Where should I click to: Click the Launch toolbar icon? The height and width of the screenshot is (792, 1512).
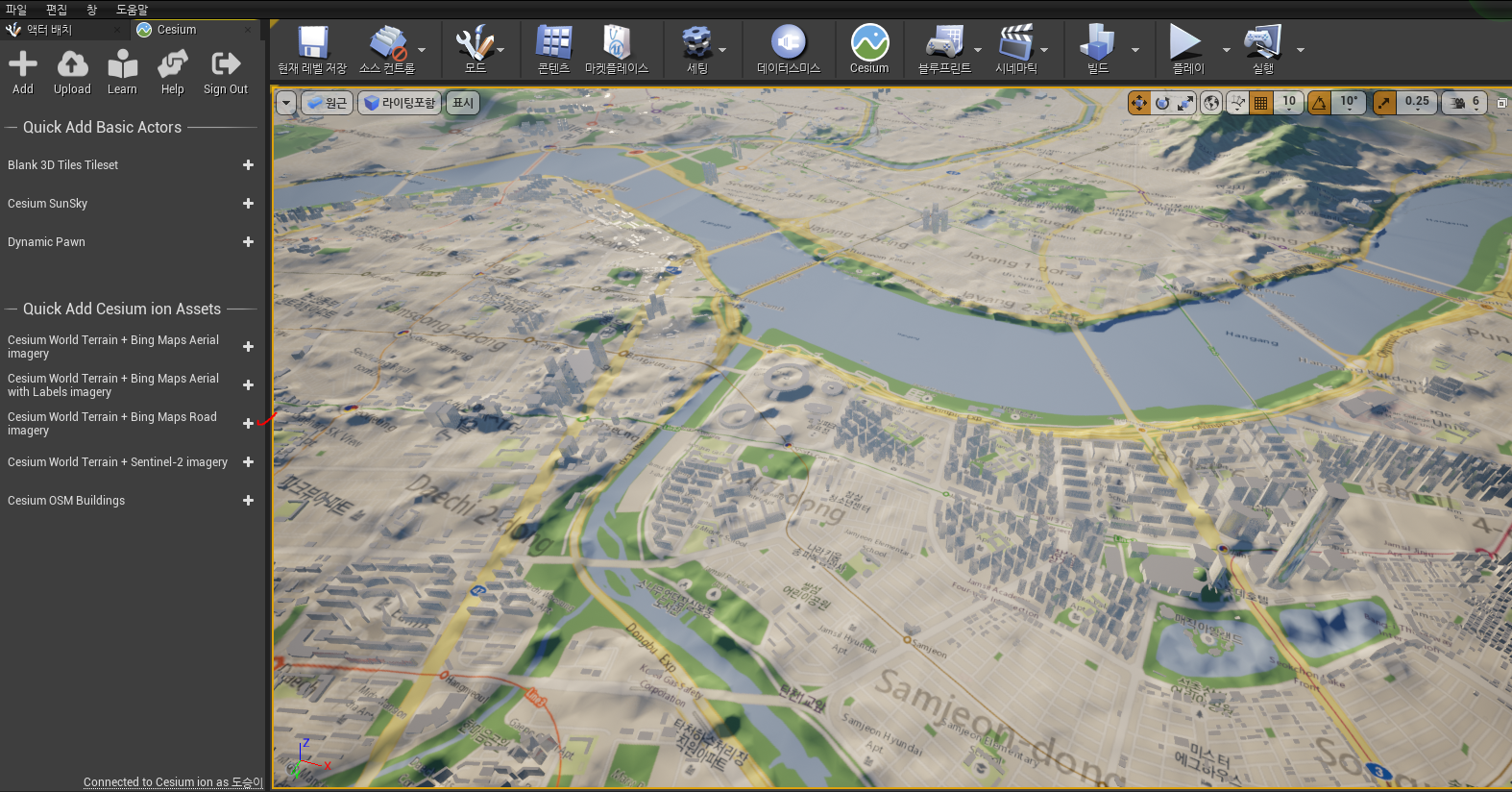pyautogui.click(x=1263, y=50)
